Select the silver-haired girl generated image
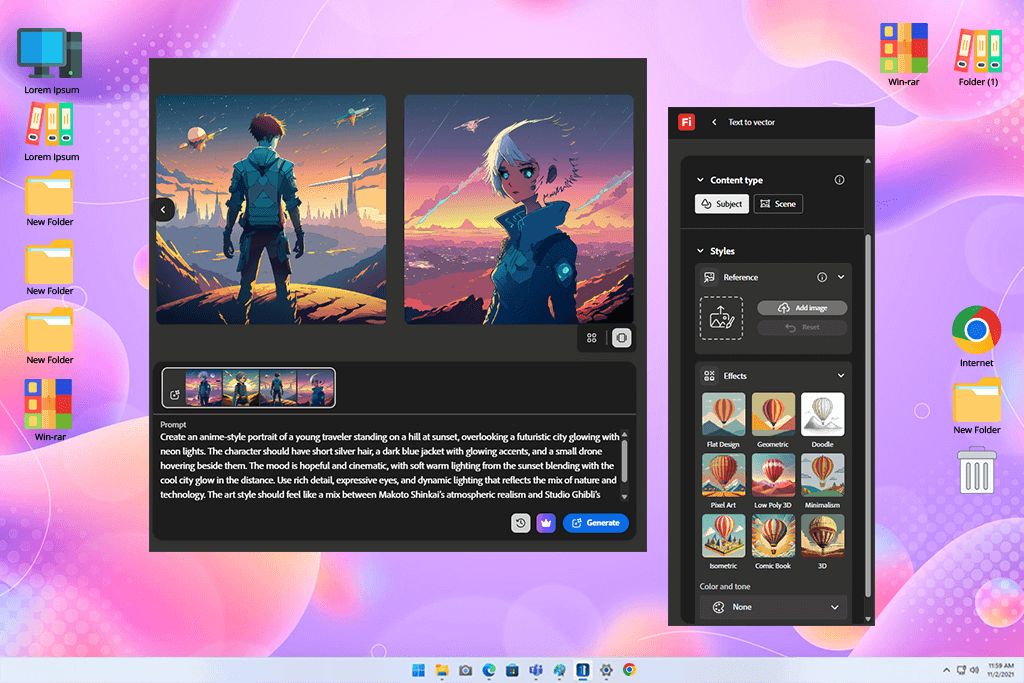The height and width of the screenshot is (683, 1024). coord(519,210)
